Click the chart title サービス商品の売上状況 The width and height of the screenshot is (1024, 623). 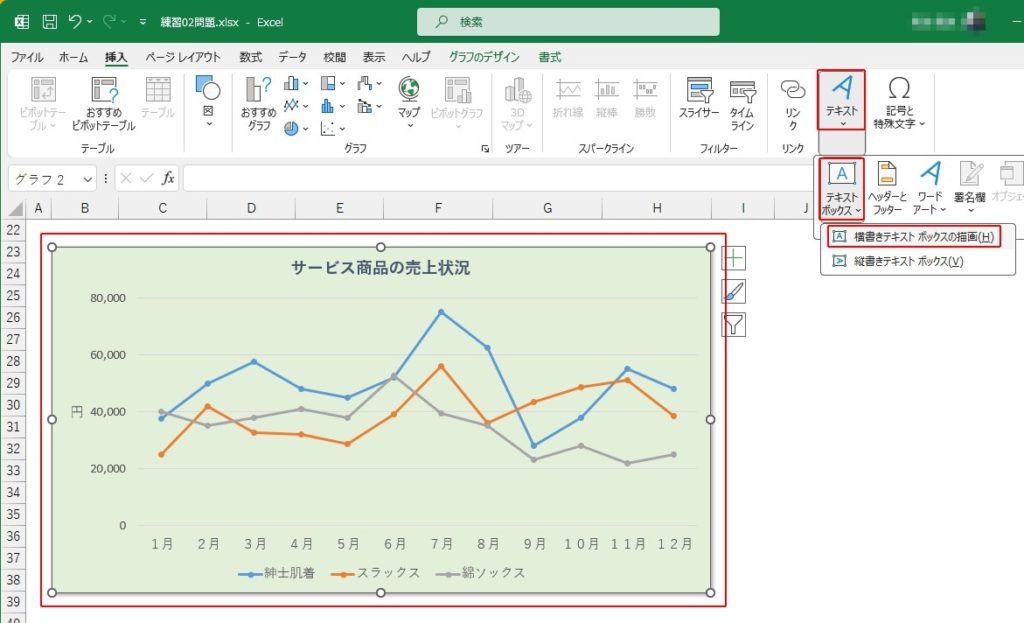(x=380, y=267)
